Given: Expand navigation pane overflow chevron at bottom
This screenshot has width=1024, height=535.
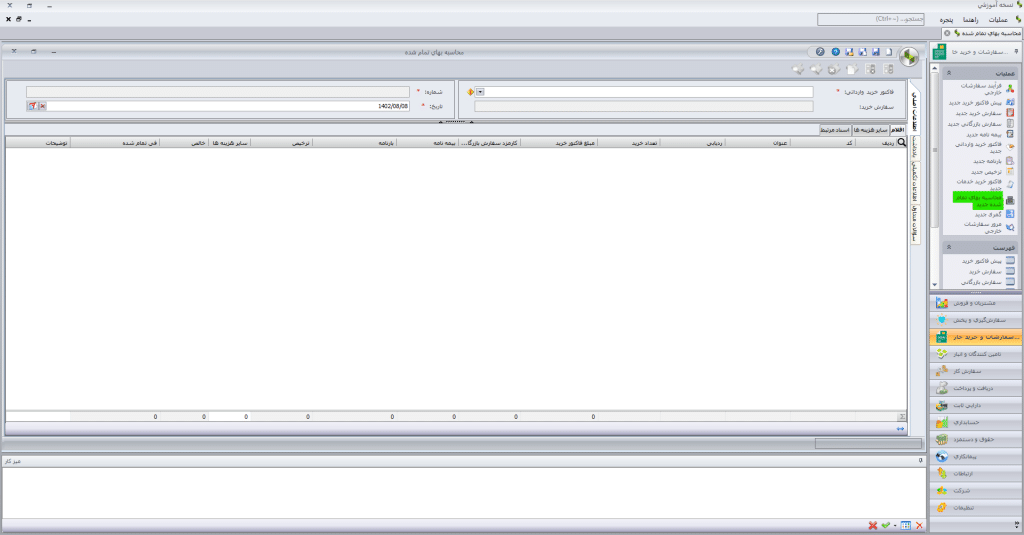Looking at the screenshot, I should click(1016, 524).
